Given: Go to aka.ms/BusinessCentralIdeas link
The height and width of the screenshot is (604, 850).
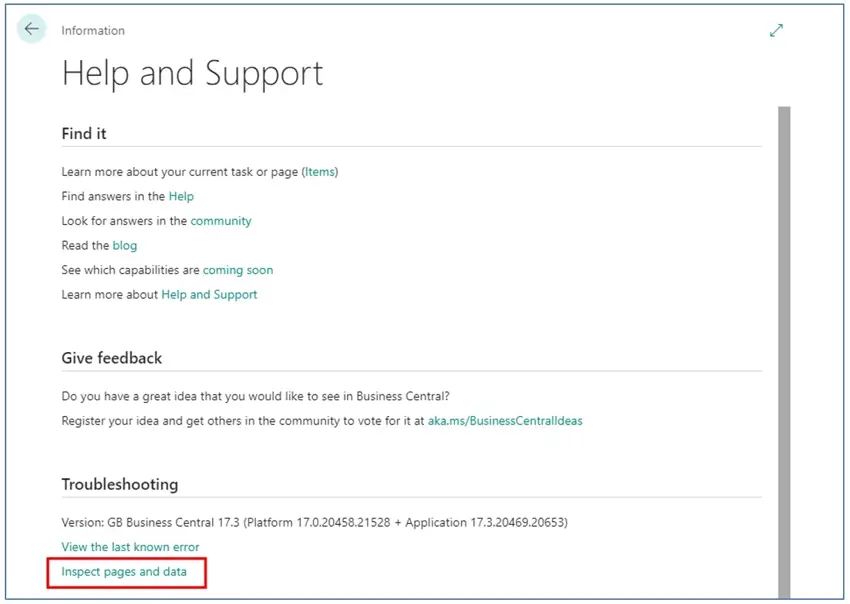Looking at the screenshot, I should 505,421.
